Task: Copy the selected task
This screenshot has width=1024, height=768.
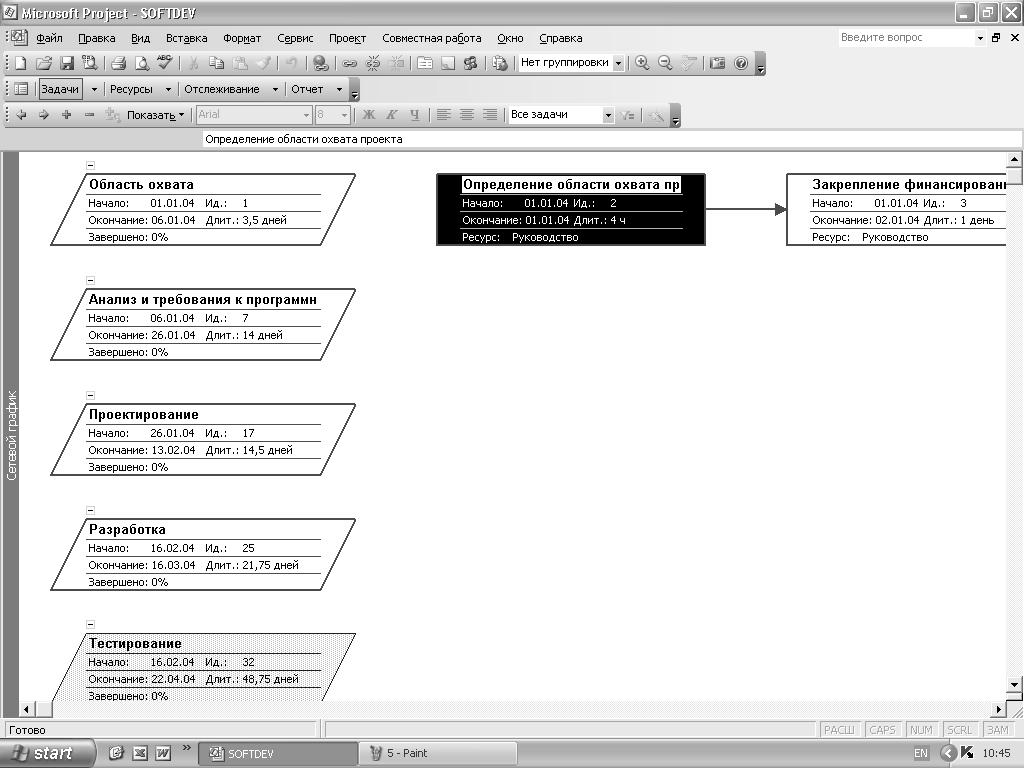Action: coord(216,63)
